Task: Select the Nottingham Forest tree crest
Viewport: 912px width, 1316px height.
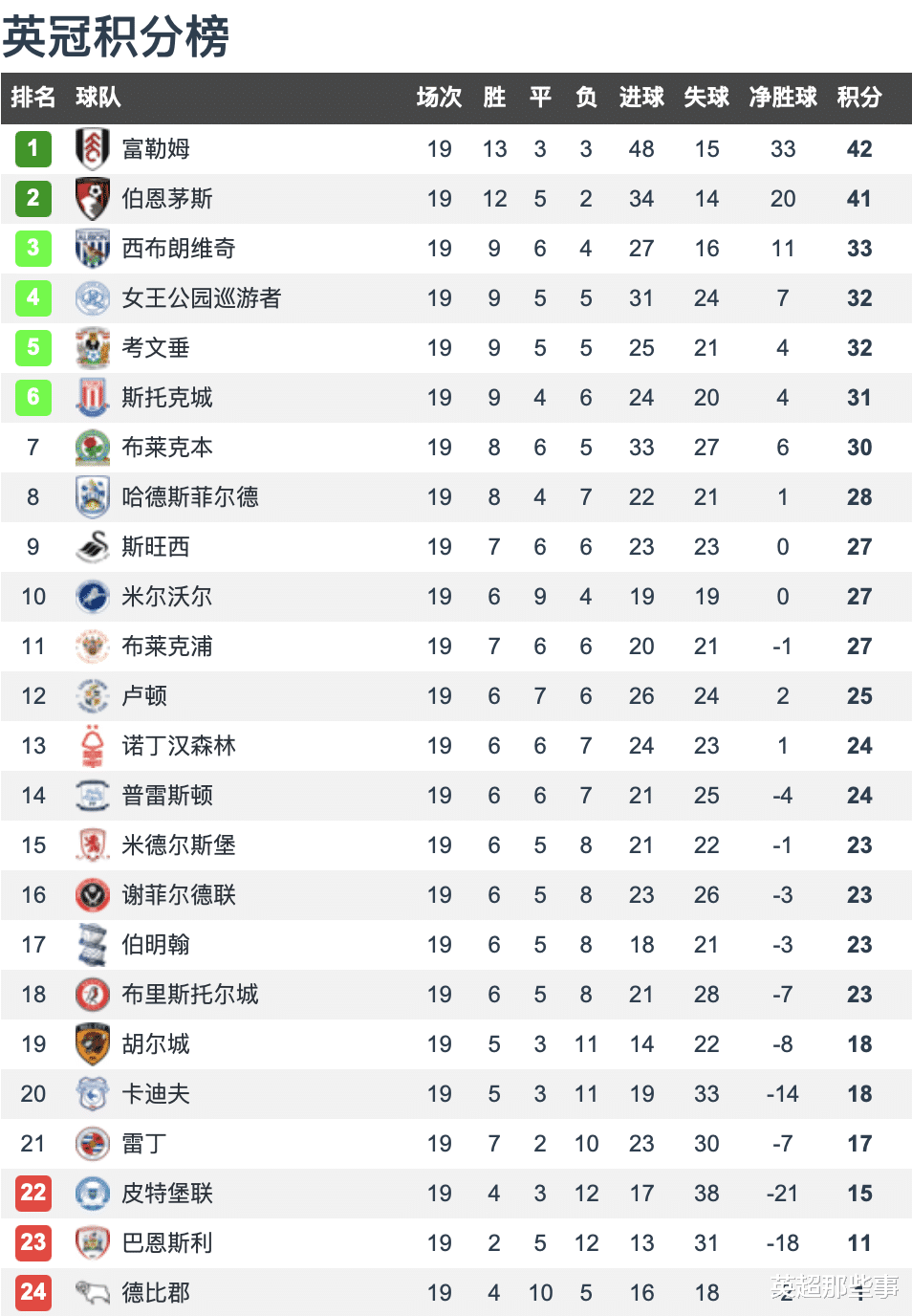Action: tap(92, 745)
